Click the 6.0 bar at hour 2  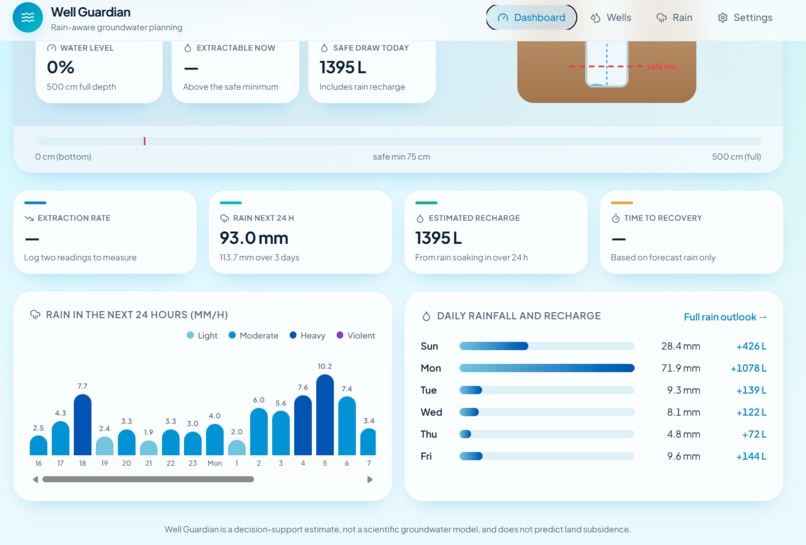click(259, 431)
